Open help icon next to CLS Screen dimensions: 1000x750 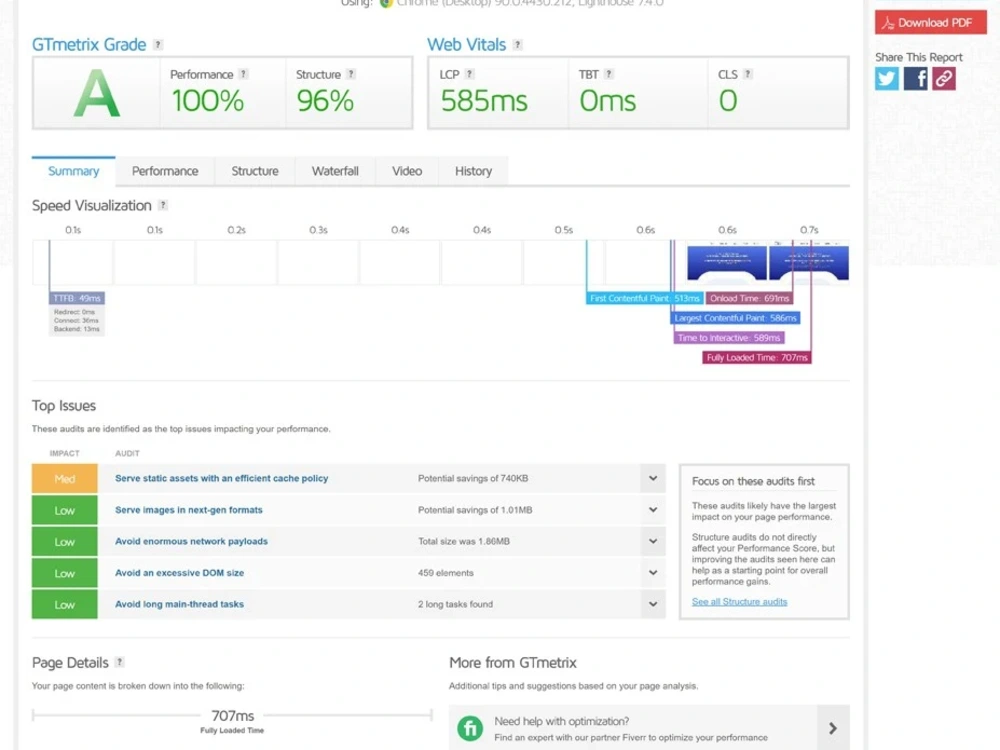747,74
